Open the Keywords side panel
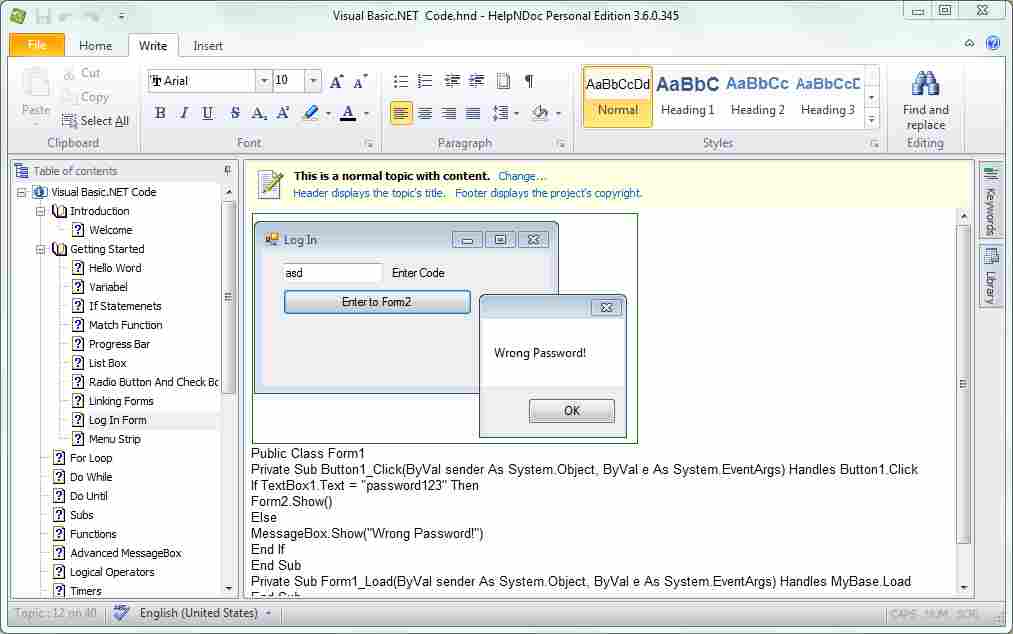 coord(991,205)
